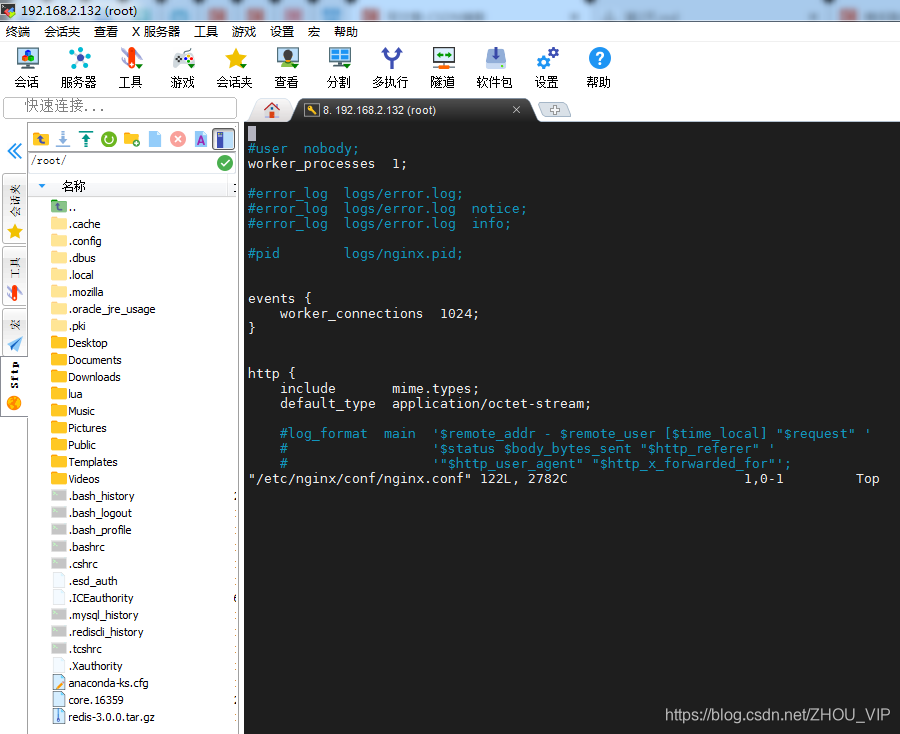Click the SFTP upload arrow icon
This screenshot has width=900, height=734.
tap(86, 139)
